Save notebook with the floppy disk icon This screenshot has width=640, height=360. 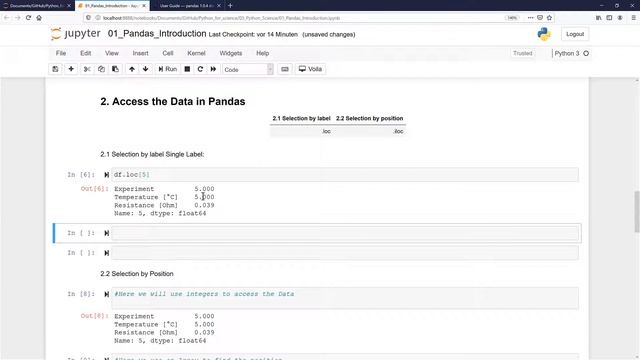point(55,69)
